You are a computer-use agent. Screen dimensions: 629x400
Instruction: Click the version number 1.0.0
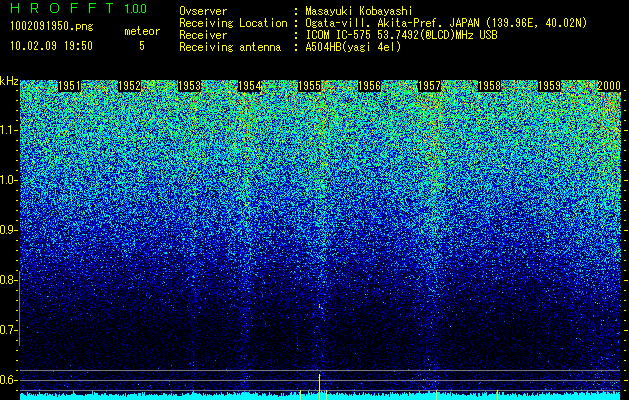pos(136,9)
